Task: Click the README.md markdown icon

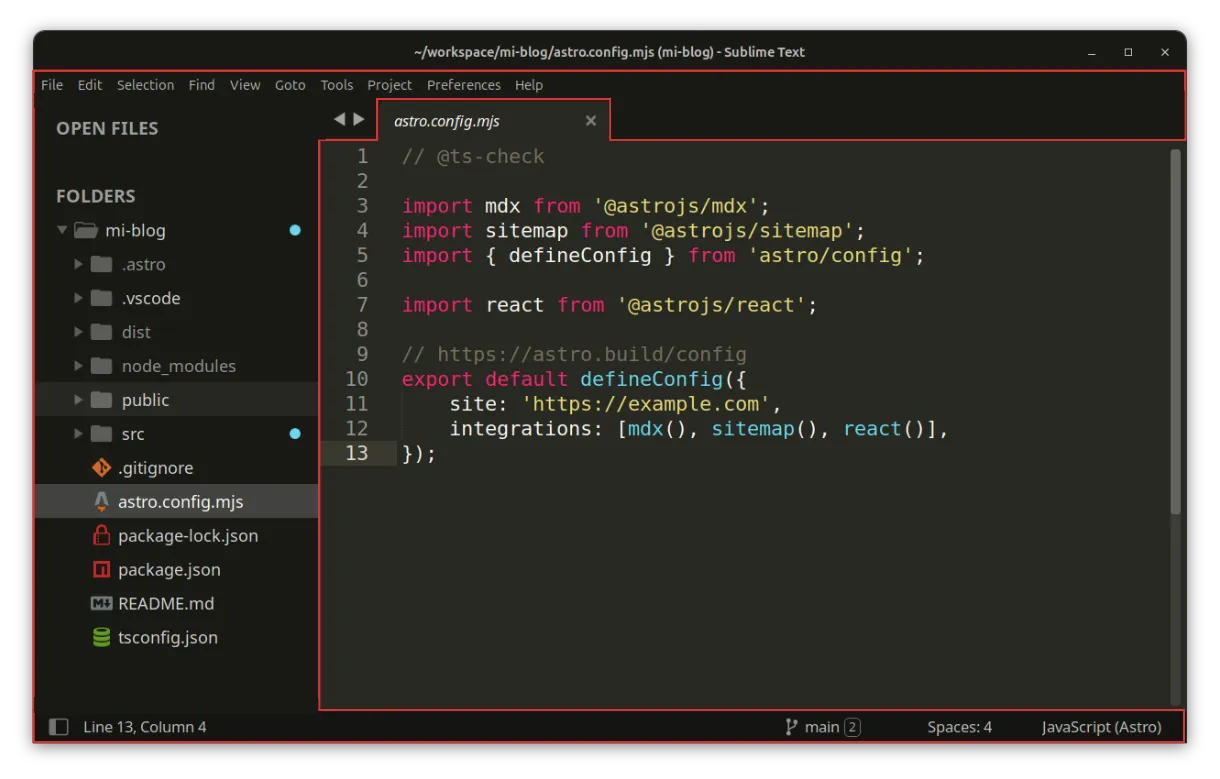Action: pos(101,604)
